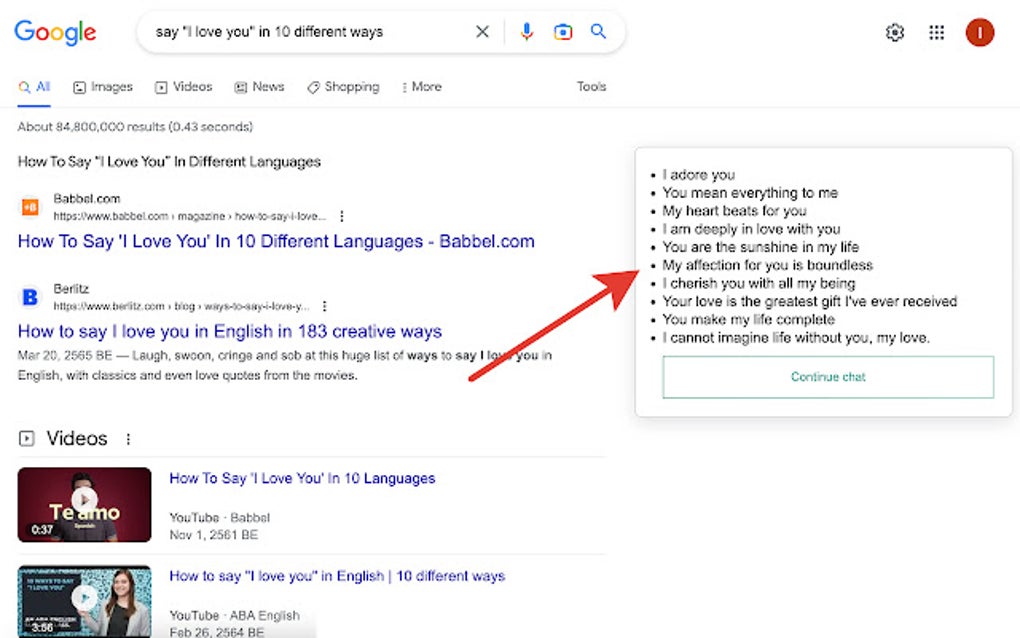Open Berlitz 183 creative ways link

tap(230, 331)
